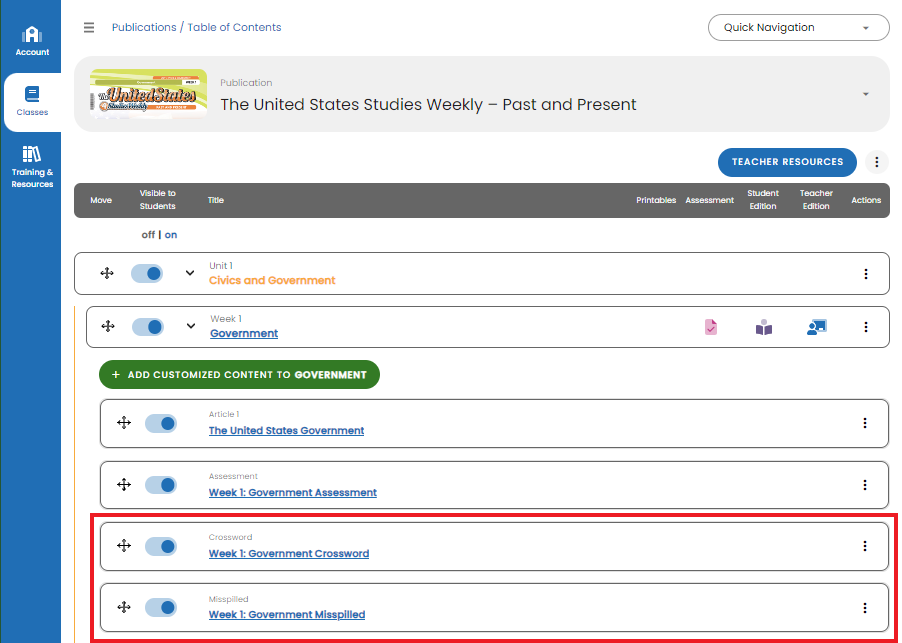The width and height of the screenshot is (902, 643).
Task: Click Table of Contents breadcrumb
Action: pos(234,28)
